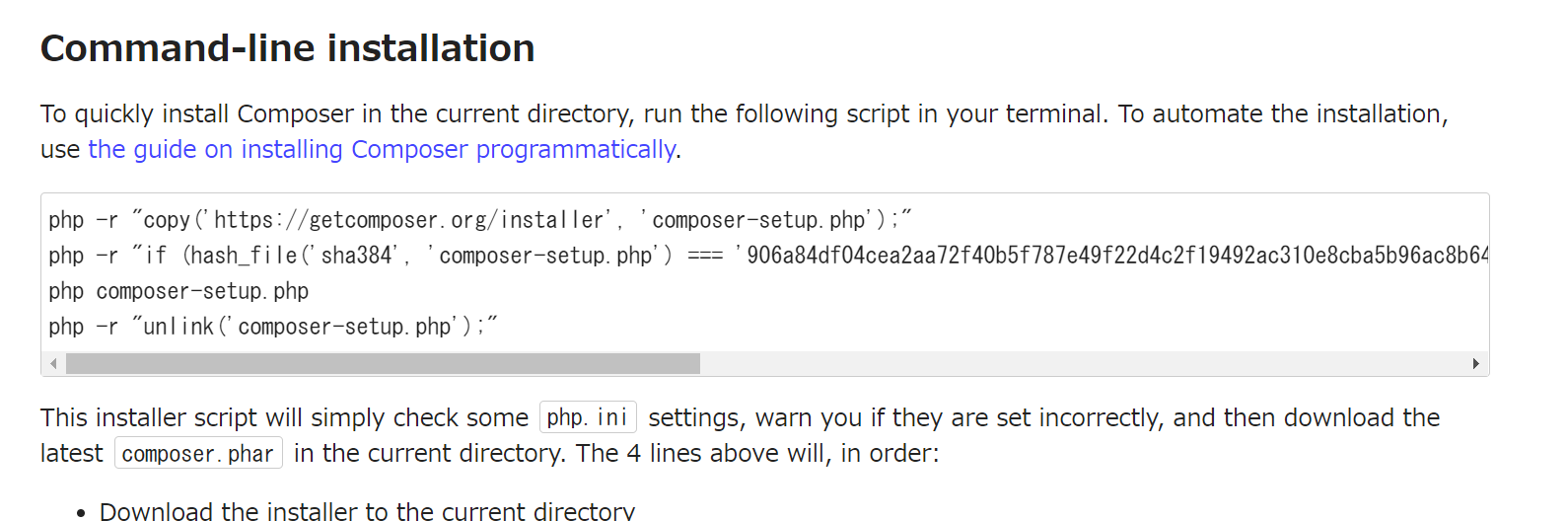Click the code block's right scroll arrow
This screenshot has height=521, width=1568.
(x=1476, y=363)
